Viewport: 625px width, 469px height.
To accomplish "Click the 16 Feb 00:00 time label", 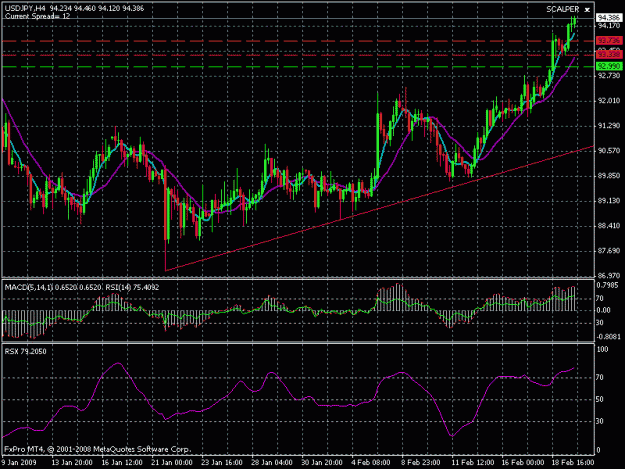I will 523,463.
